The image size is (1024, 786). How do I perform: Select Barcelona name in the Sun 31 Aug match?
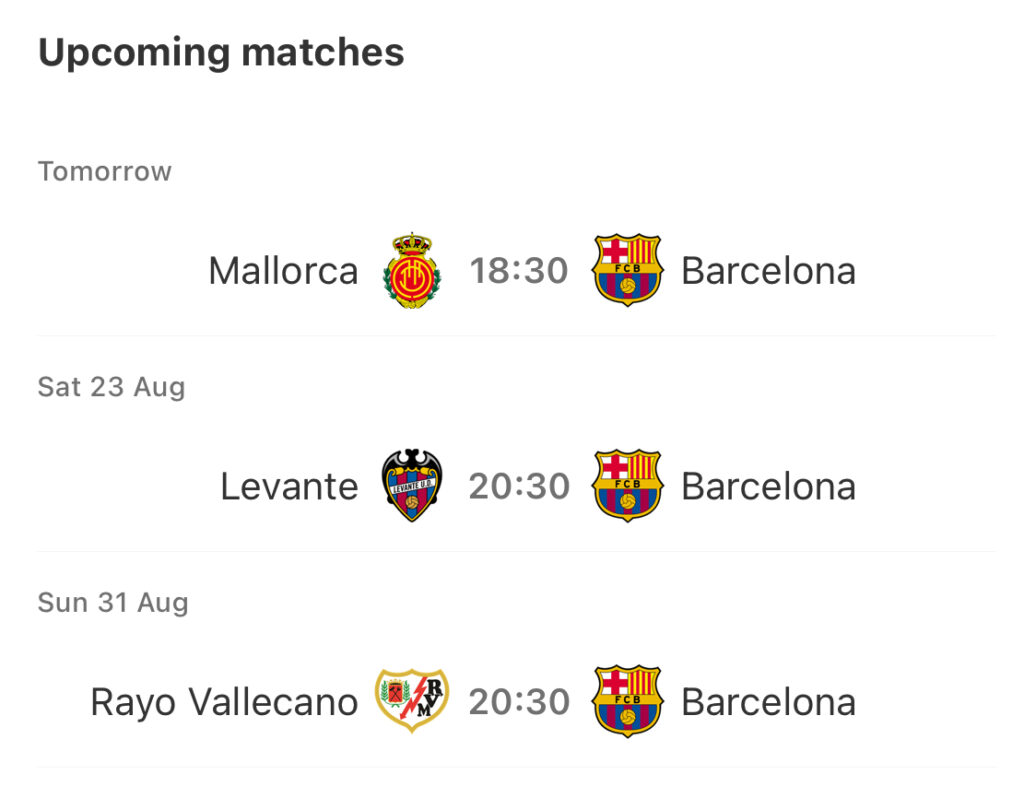769,702
